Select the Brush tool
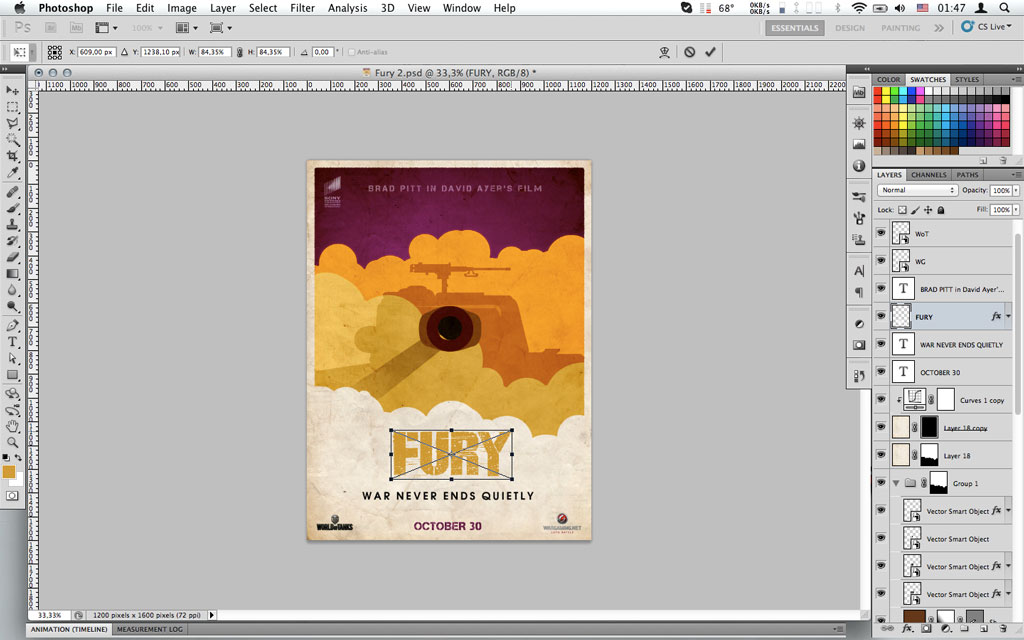 (x=12, y=208)
